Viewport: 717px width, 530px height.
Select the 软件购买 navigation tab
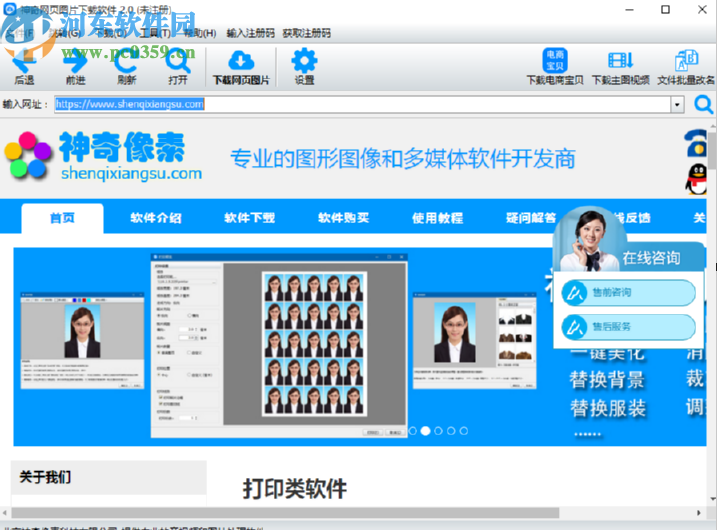tap(343, 218)
